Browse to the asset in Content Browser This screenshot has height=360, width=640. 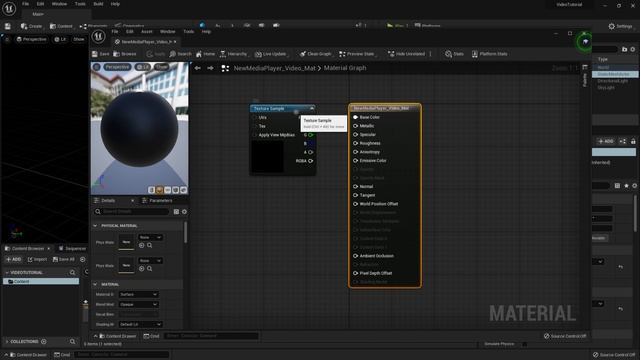[x=125, y=54]
